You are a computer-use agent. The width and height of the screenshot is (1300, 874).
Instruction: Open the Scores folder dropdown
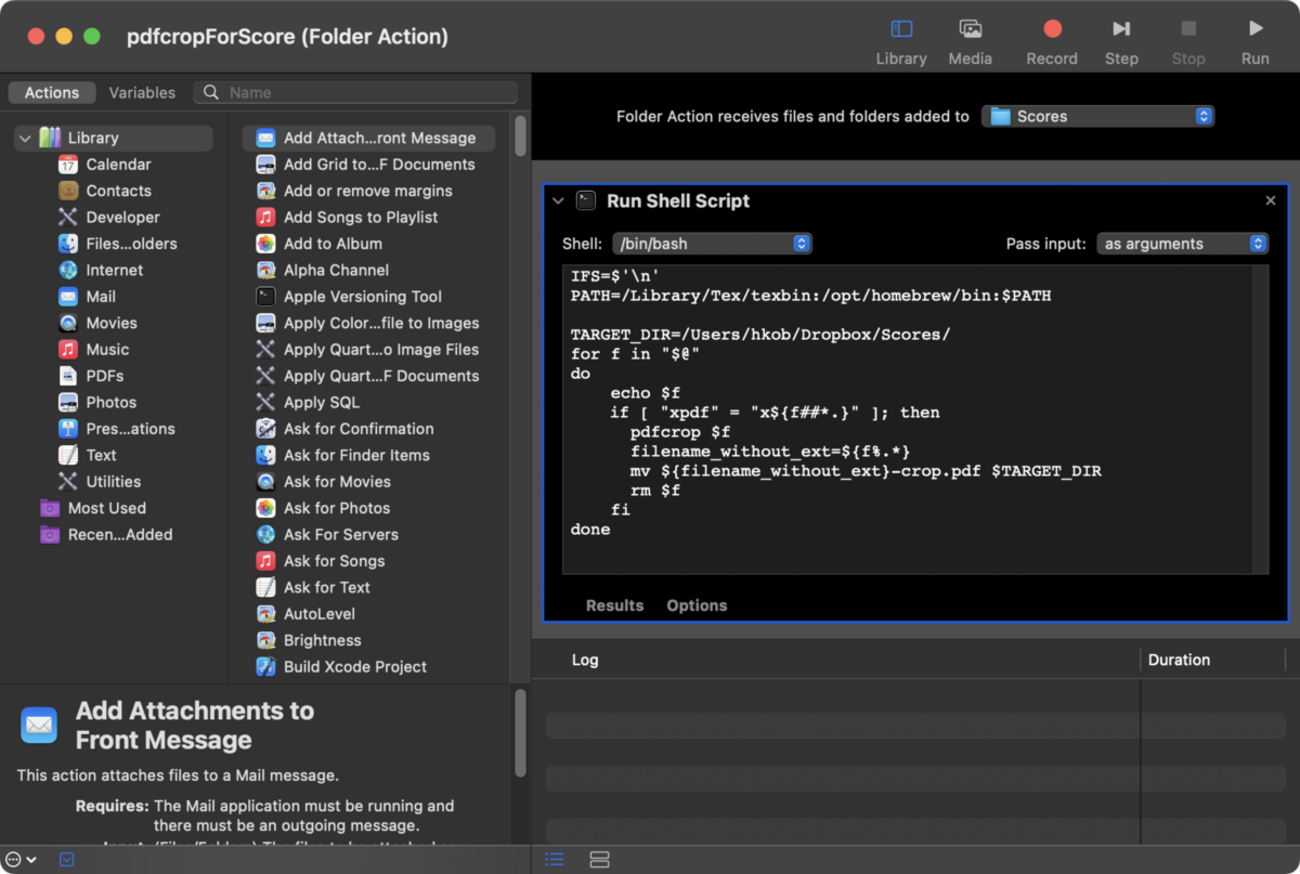pyautogui.click(x=1098, y=116)
